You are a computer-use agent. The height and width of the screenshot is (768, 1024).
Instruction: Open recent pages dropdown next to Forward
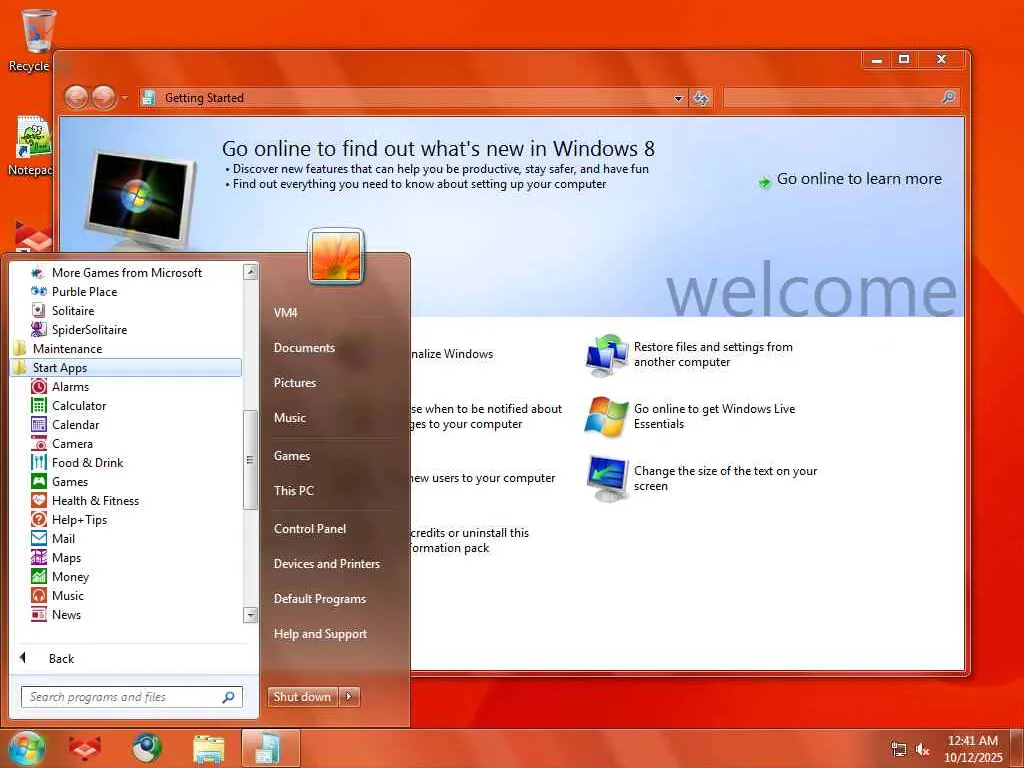[125, 98]
